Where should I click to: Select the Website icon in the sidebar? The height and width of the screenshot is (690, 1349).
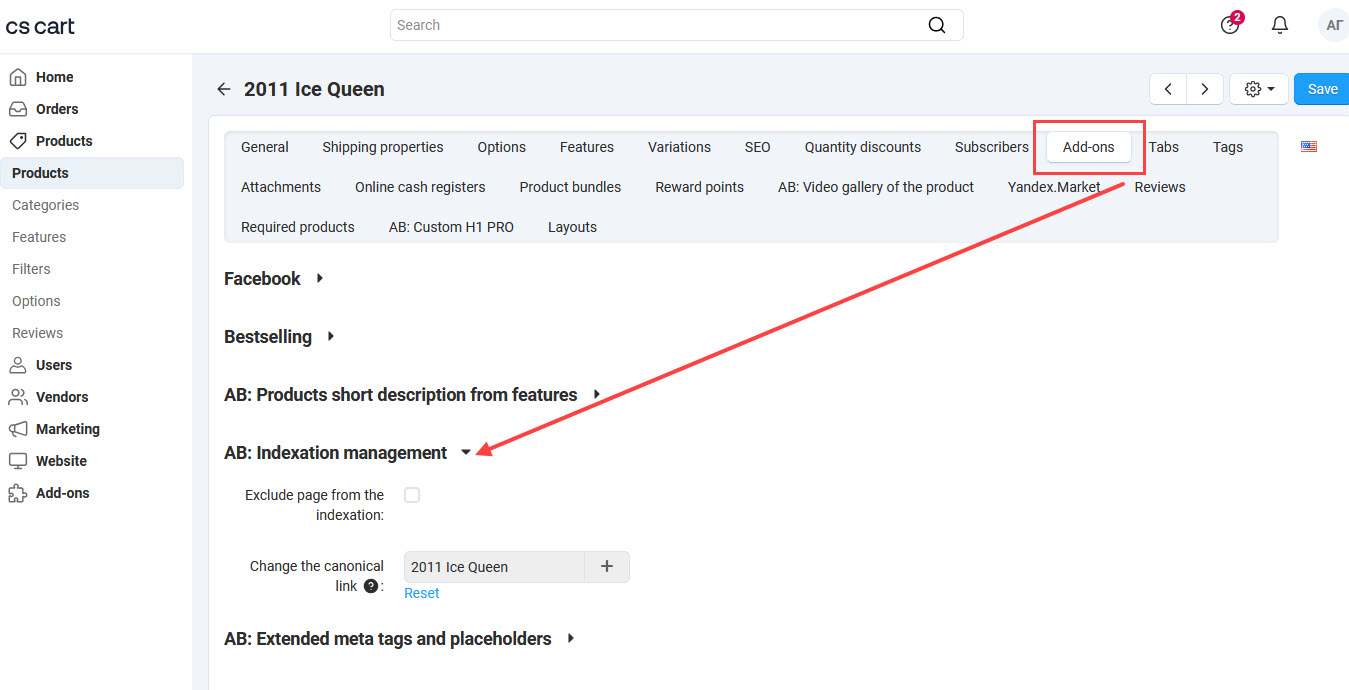point(20,460)
